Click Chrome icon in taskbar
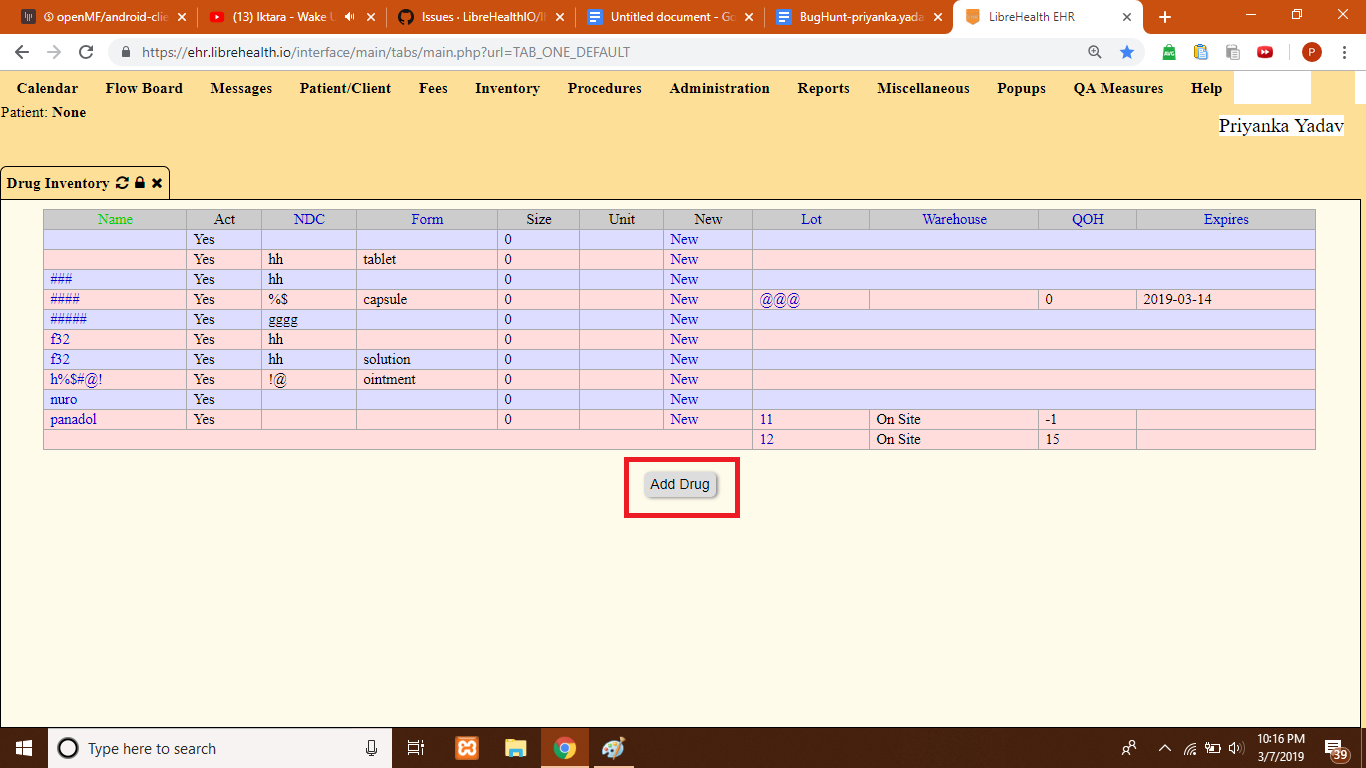Viewport: 1366px width, 768px height. [565, 748]
